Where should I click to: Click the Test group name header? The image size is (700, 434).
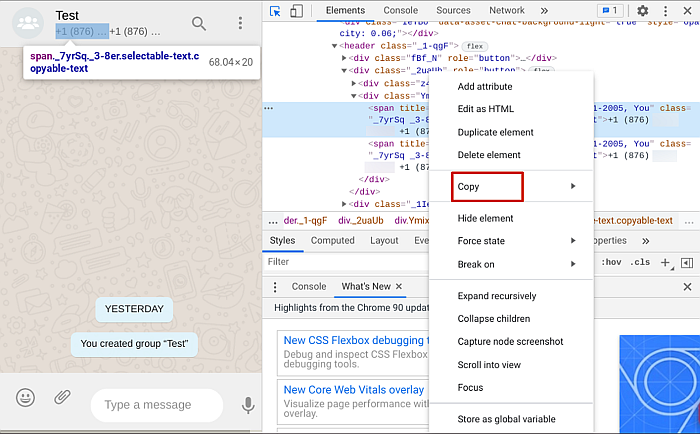[x=67, y=16]
